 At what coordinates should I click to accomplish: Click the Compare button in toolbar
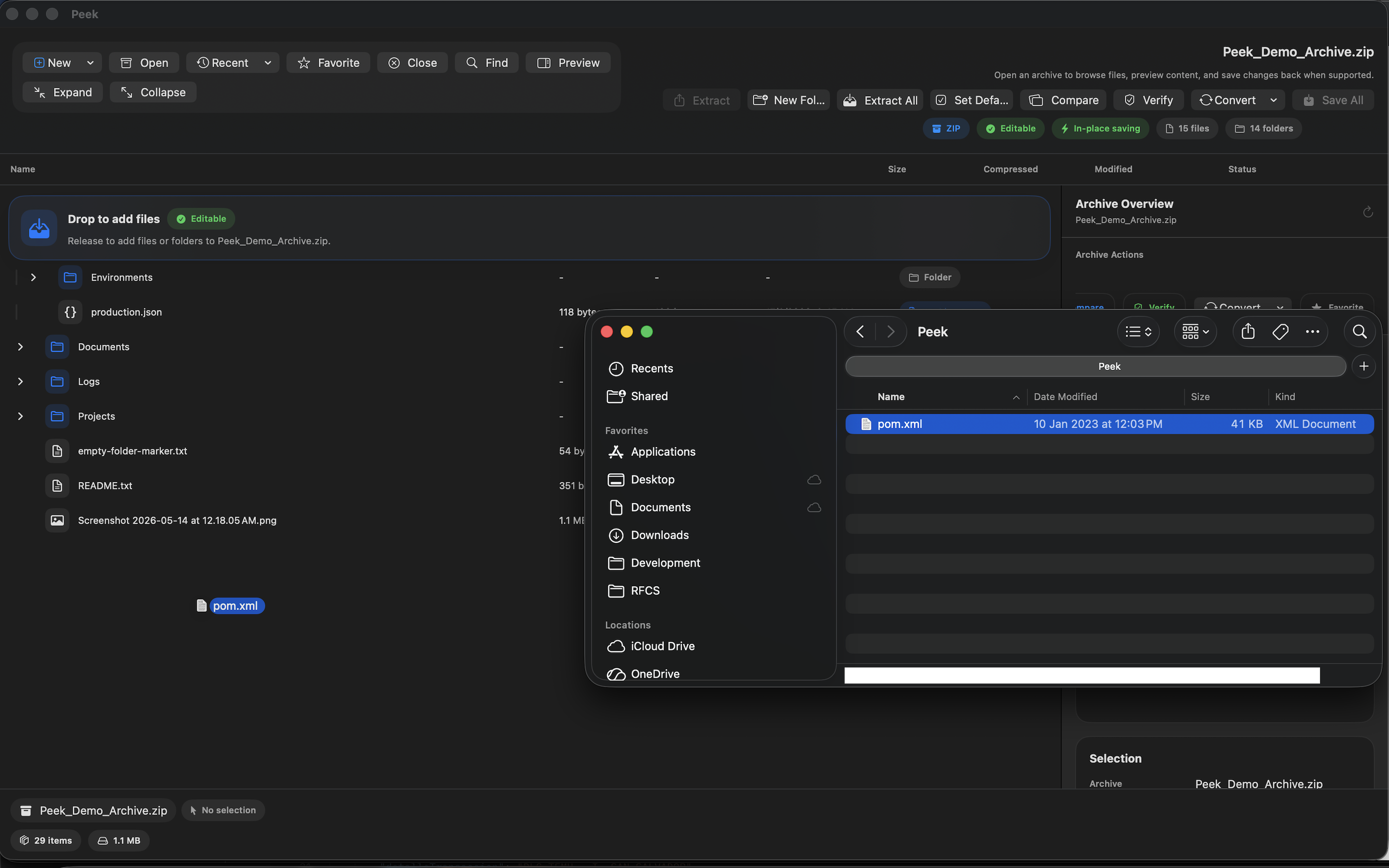pyautogui.click(x=1063, y=100)
